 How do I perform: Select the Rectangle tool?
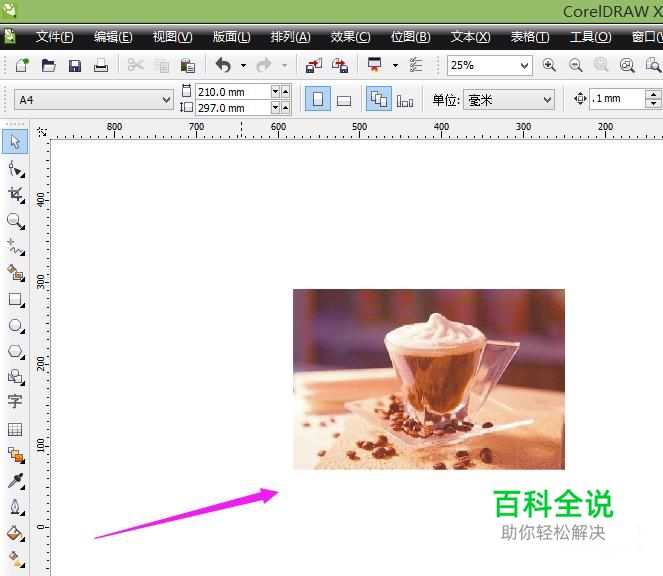point(16,299)
